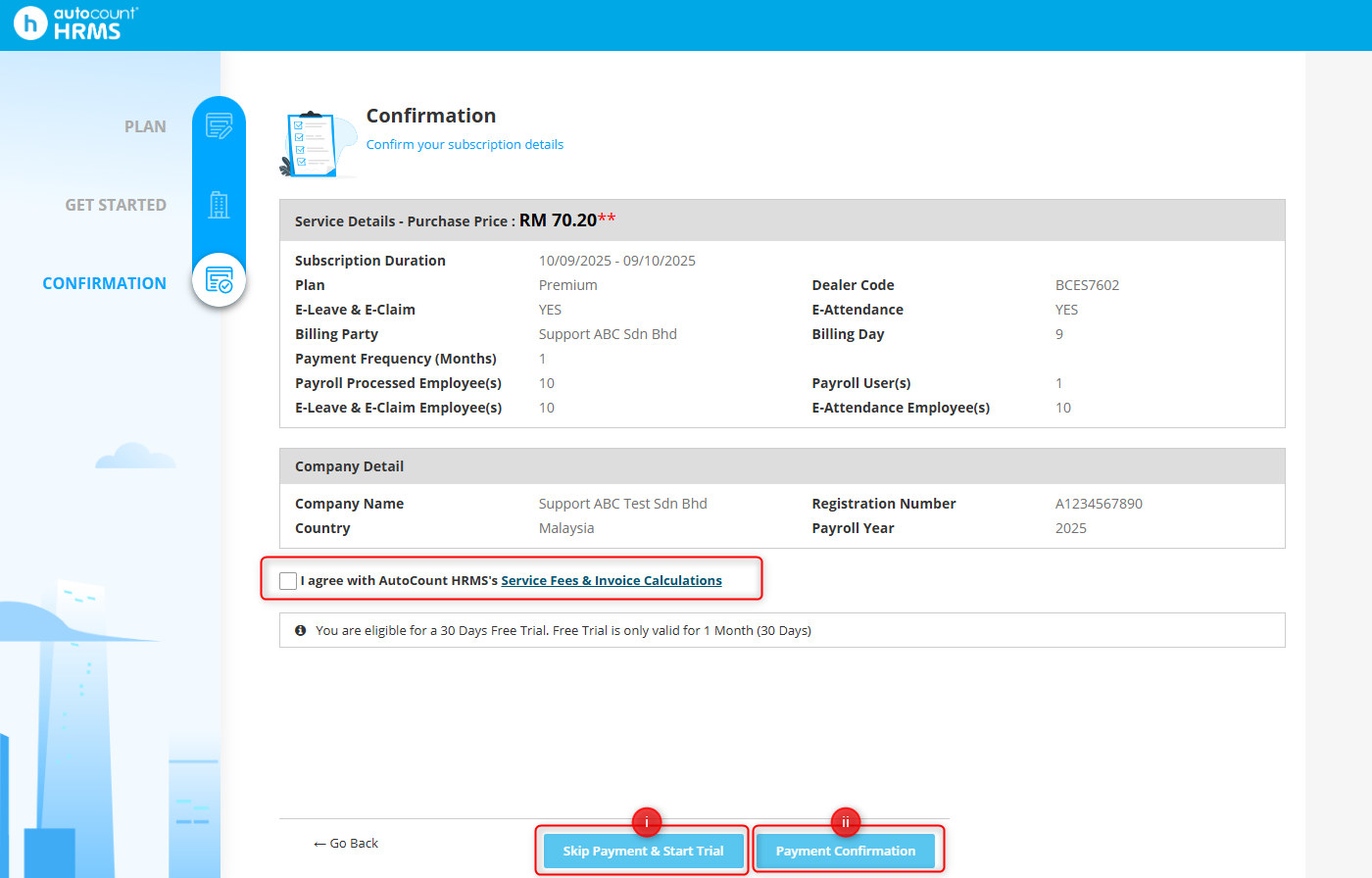
Task: Click the country value Malaysia
Action: pos(566,528)
